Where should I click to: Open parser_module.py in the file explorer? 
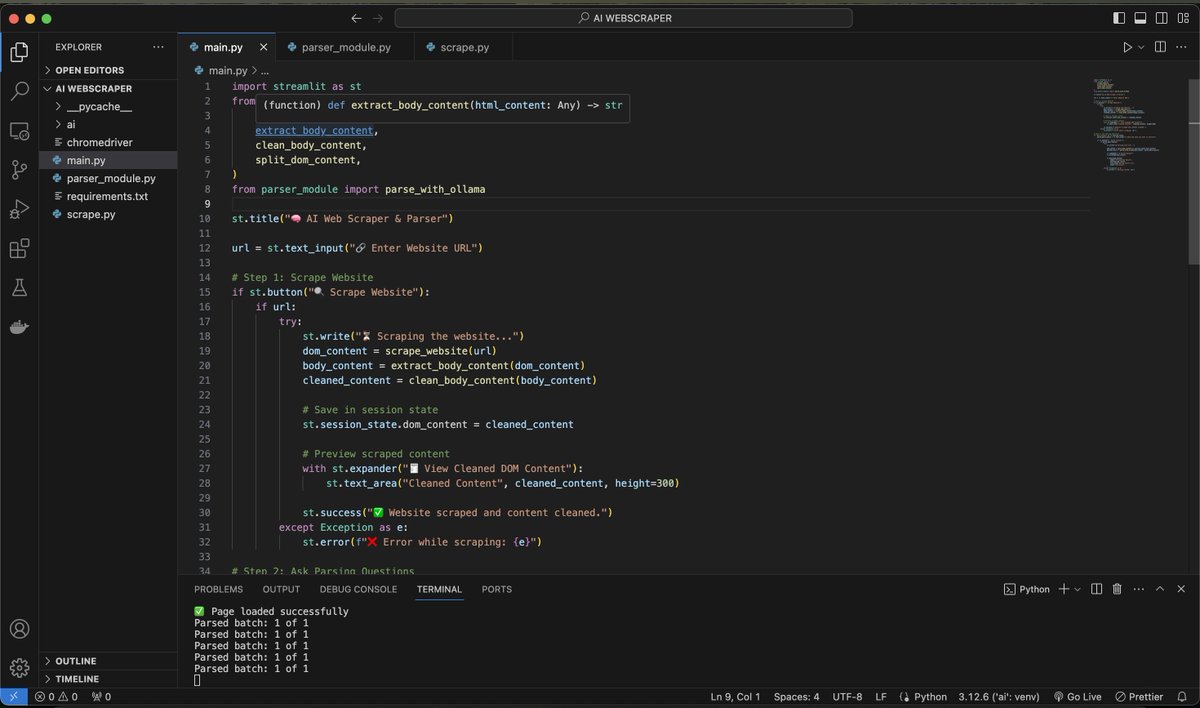(108, 178)
